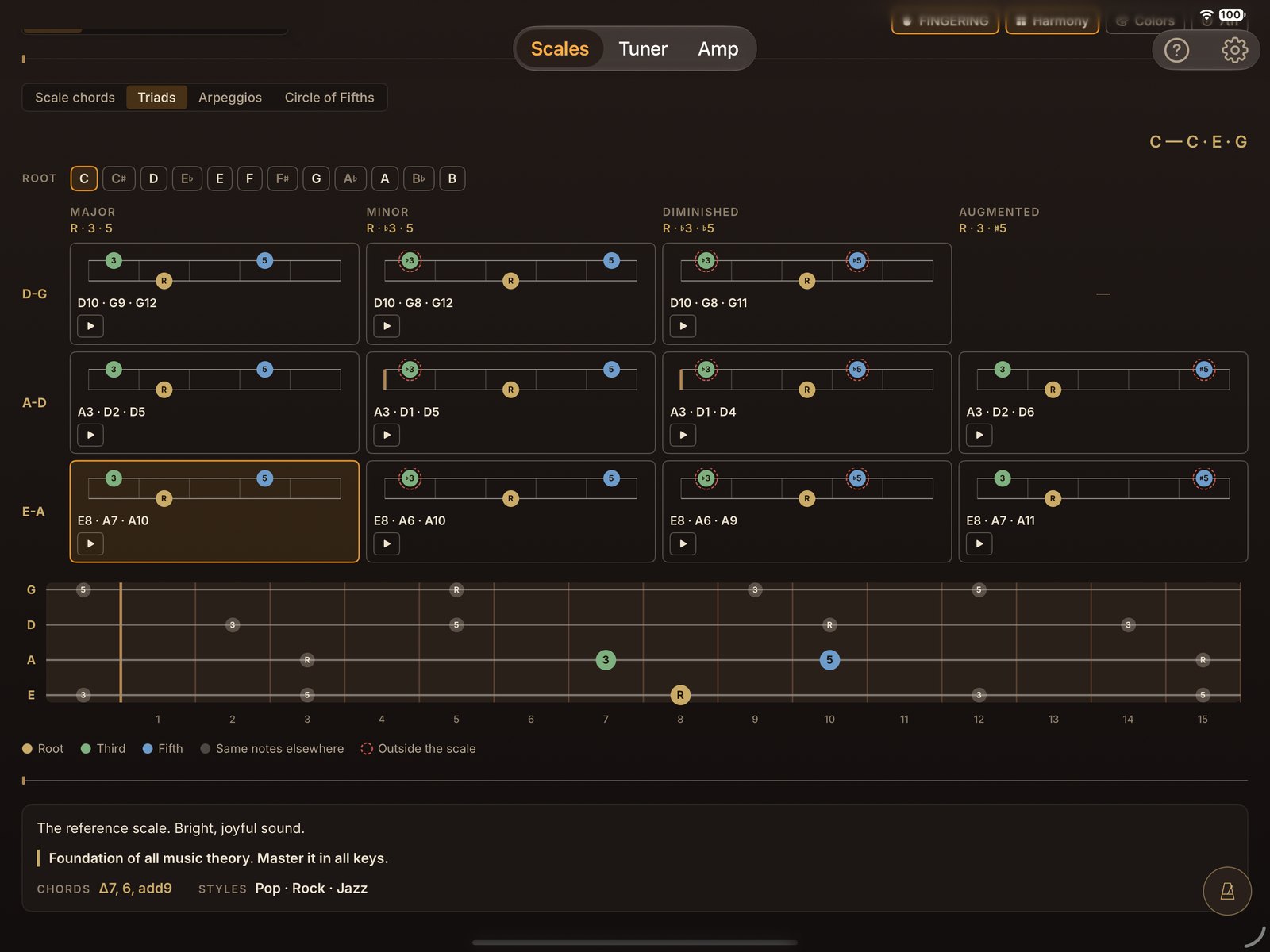The width and height of the screenshot is (1270, 952).
Task: Select root note G
Action: (x=316, y=178)
